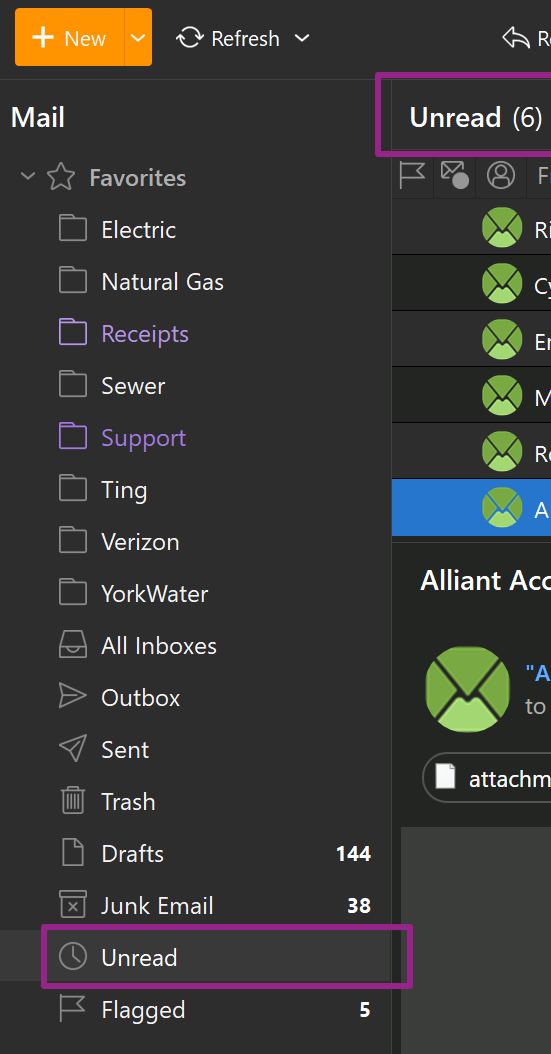551x1054 pixels.
Task: Click the Unread clock icon in sidebar
Action: pos(73,957)
